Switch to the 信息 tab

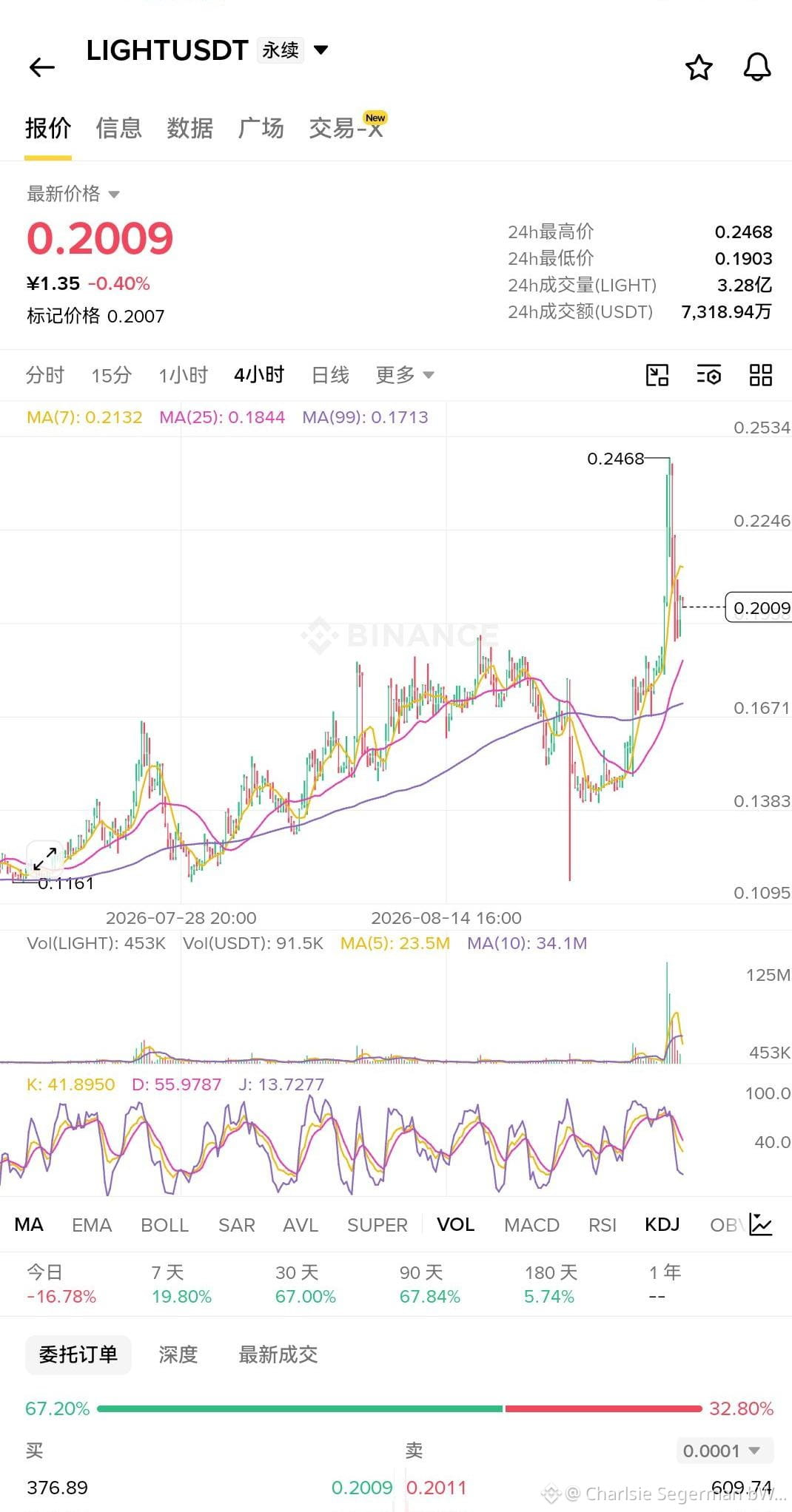point(118,128)
